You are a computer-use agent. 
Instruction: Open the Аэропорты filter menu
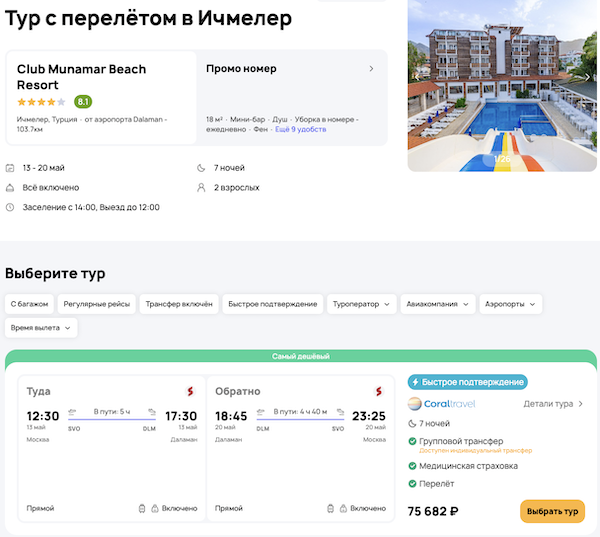[x=510, y=304]
